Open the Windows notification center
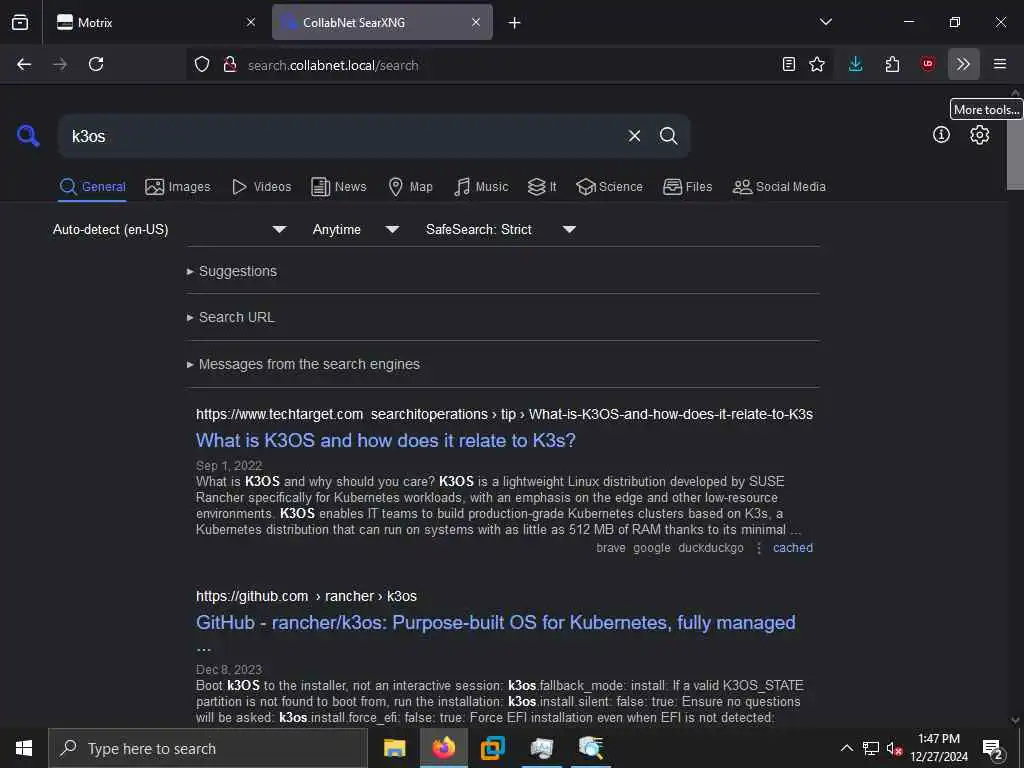 point(993,748)
